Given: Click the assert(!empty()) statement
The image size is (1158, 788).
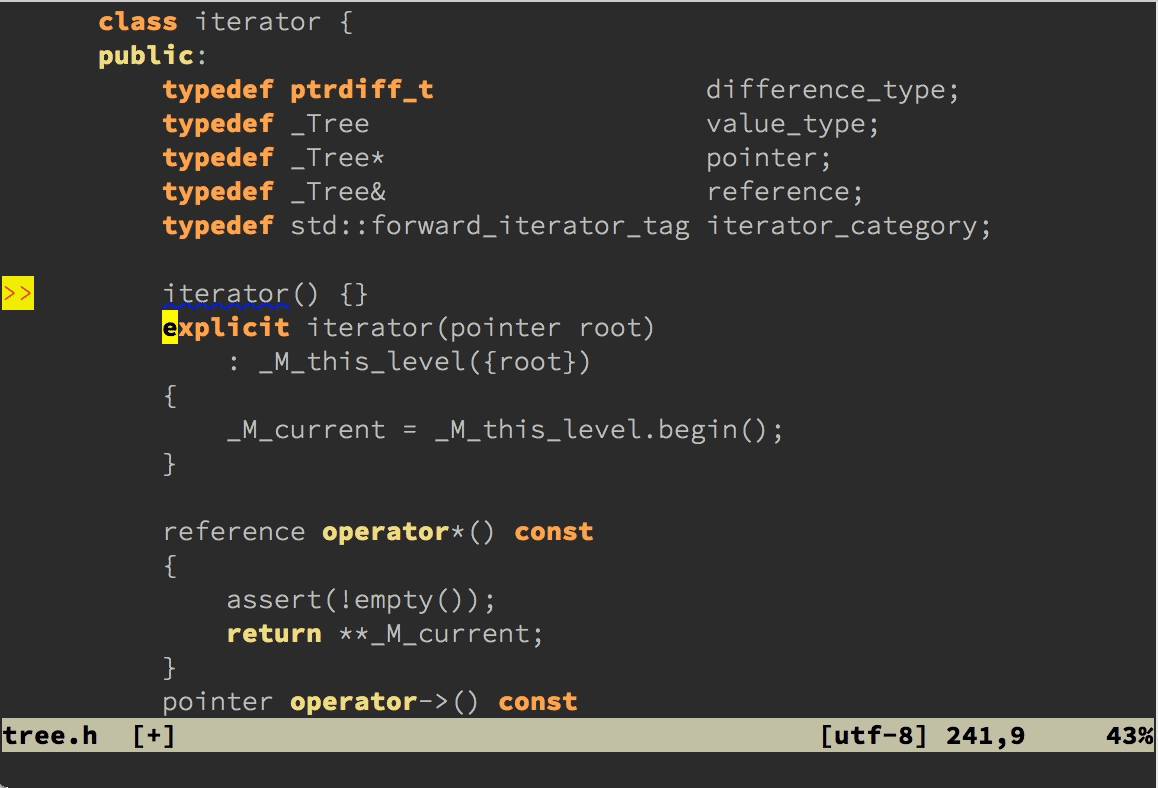Looking at the screenshot, I should pyautogui.click(x=361, y=600).
